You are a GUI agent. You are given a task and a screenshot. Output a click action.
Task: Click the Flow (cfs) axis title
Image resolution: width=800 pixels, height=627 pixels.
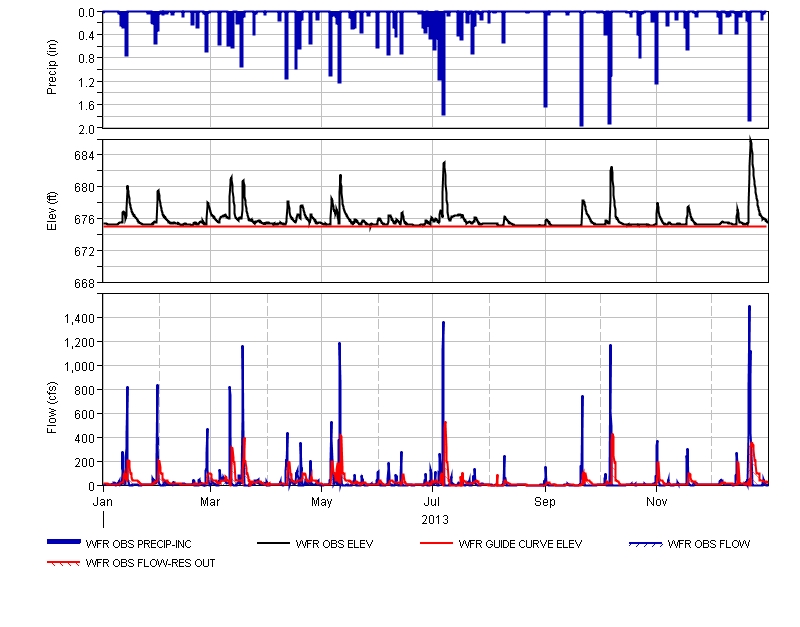[x=52, y=408]
